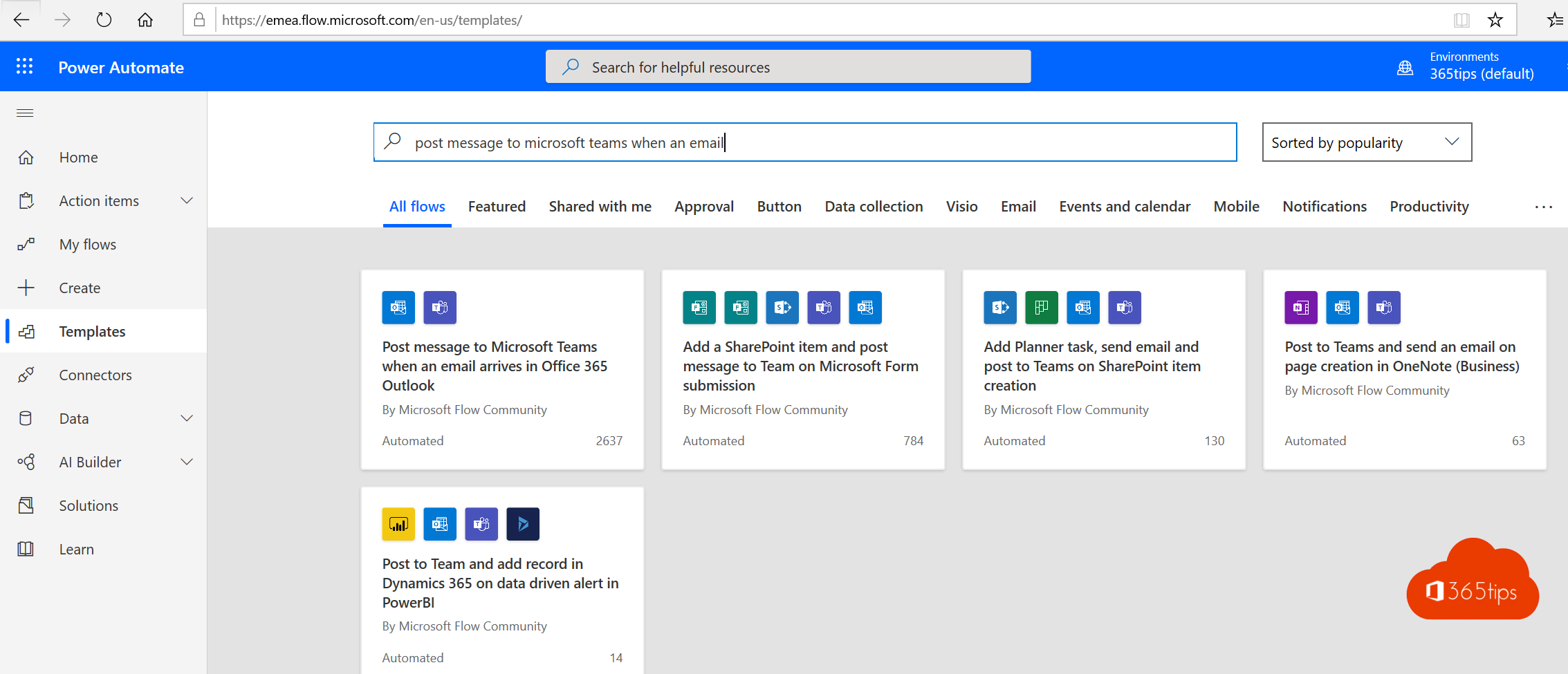Open Post to Team Dynamics 365 template
This screenshot has height=674, width=1568.
click(502, 581)
